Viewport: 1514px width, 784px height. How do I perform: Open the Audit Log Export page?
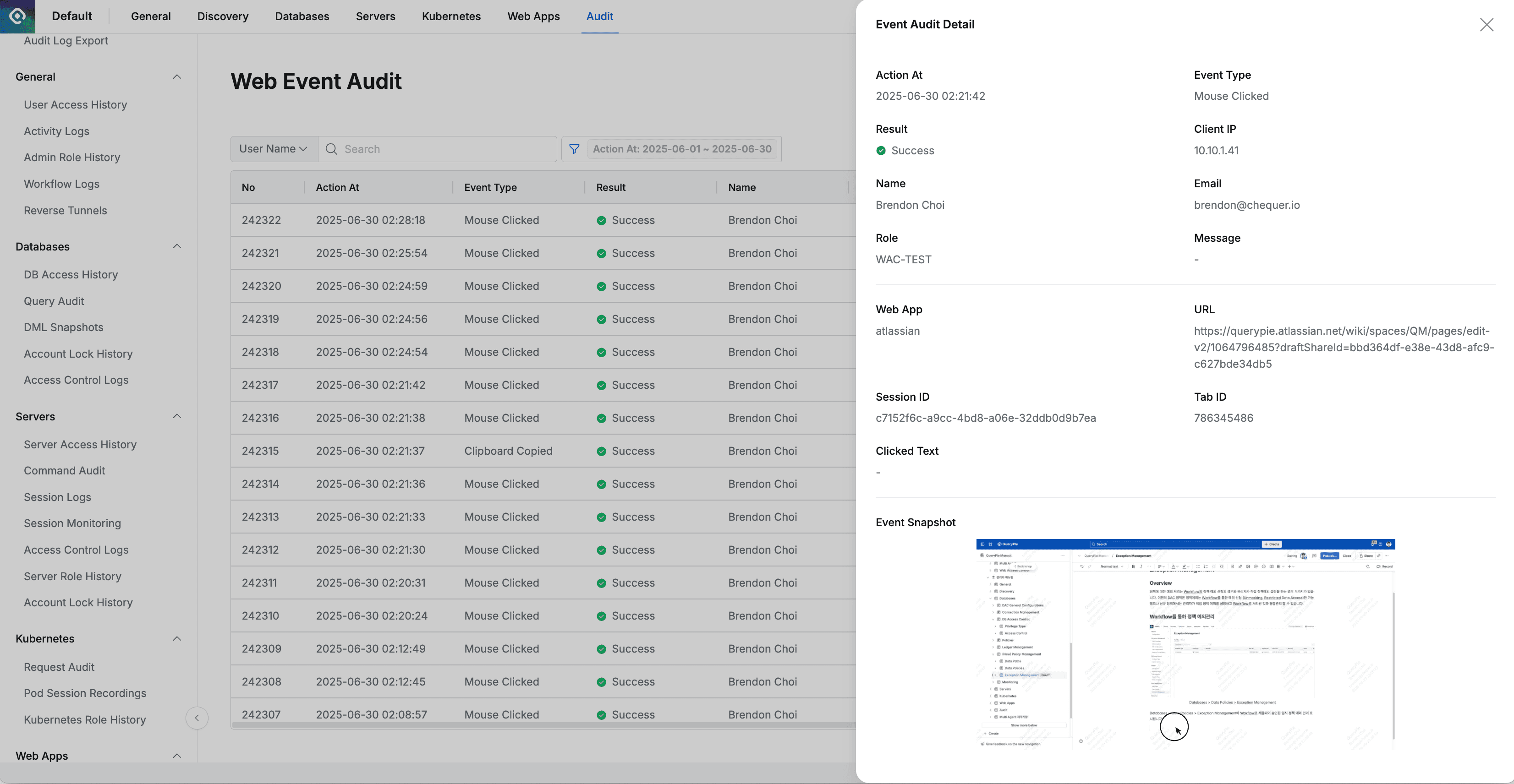66,40
